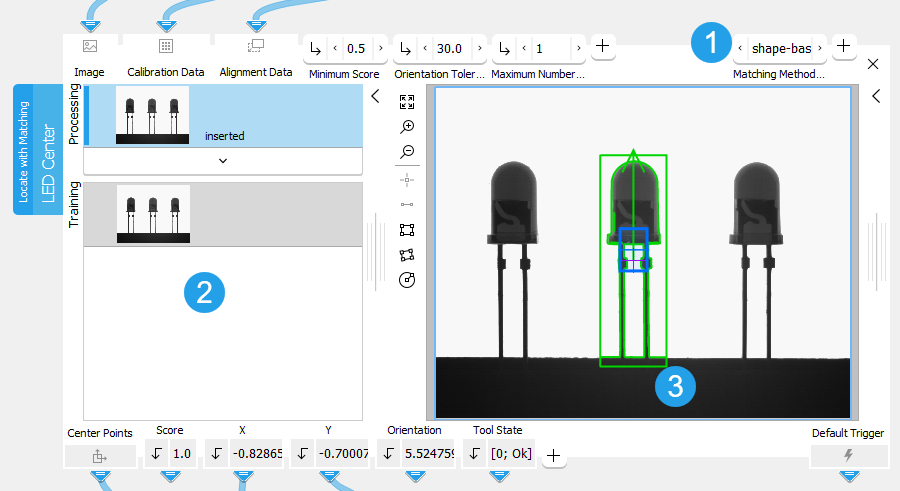Click the Center Points output icon

tap(99, 455)
